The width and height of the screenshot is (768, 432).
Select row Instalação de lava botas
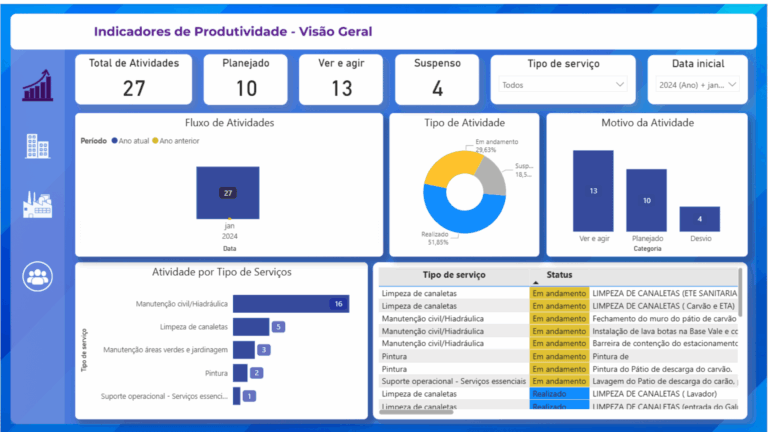(558, 331)
